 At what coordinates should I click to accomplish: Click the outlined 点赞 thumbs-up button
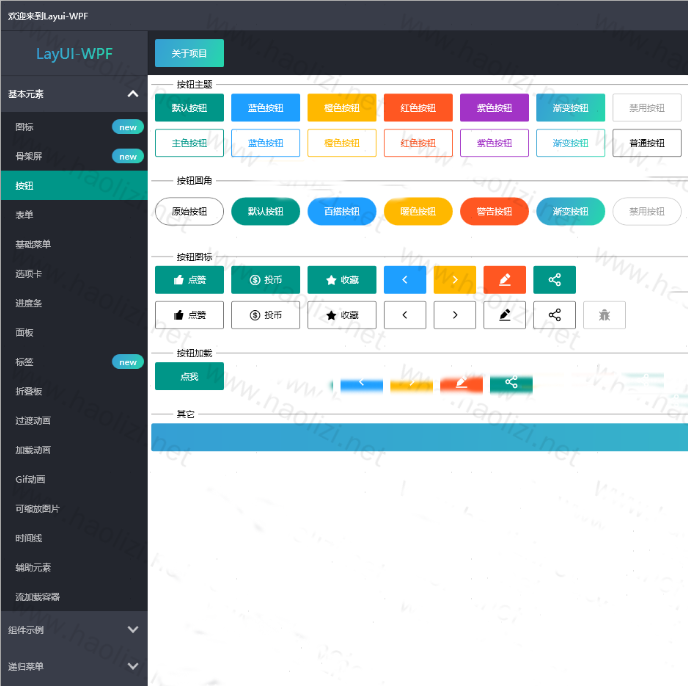[189, 315]
